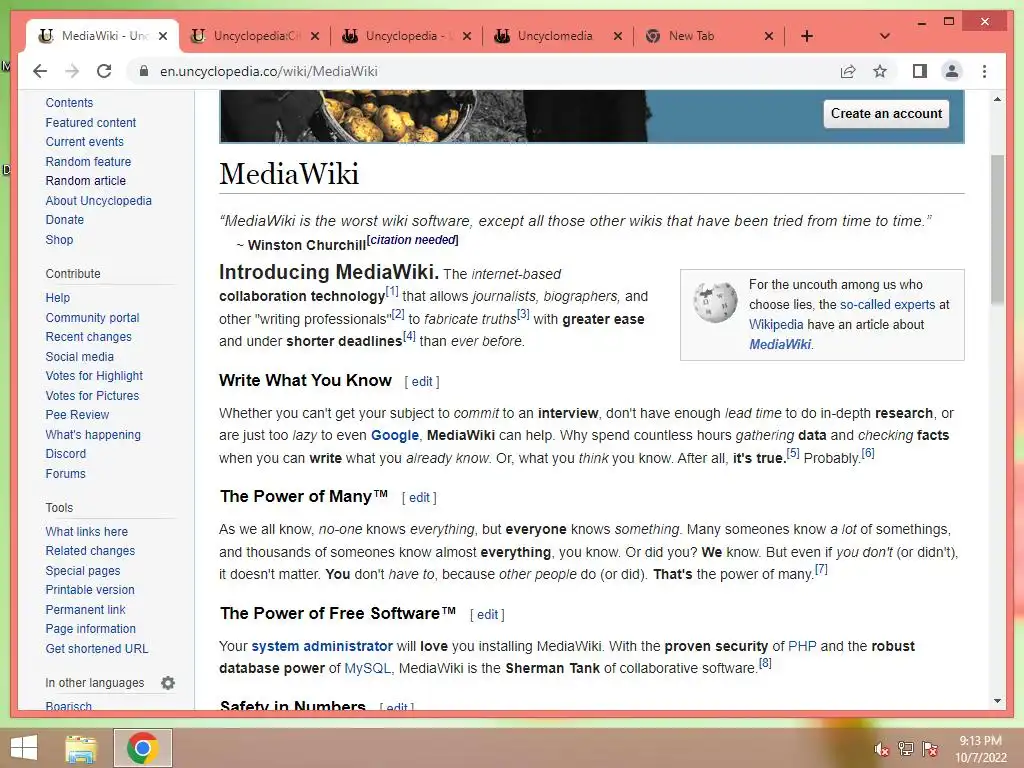The image size is (1024, 768).
Task: Click the page vertical scrollbar thumb
Action: pos(997,229)
